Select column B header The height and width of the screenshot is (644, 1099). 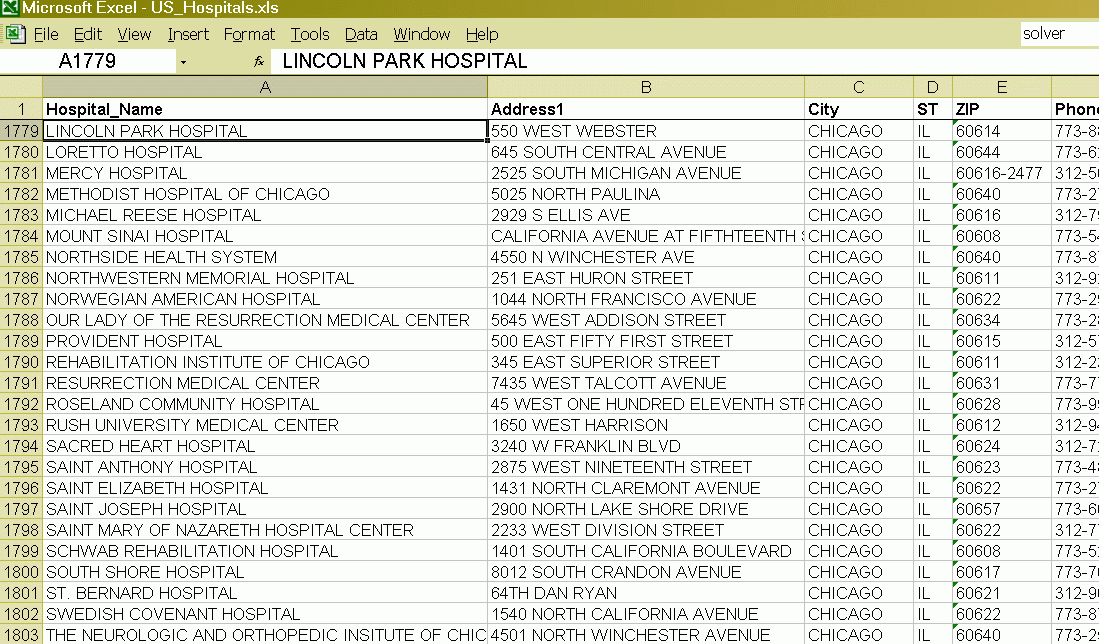tap(644, 87)
